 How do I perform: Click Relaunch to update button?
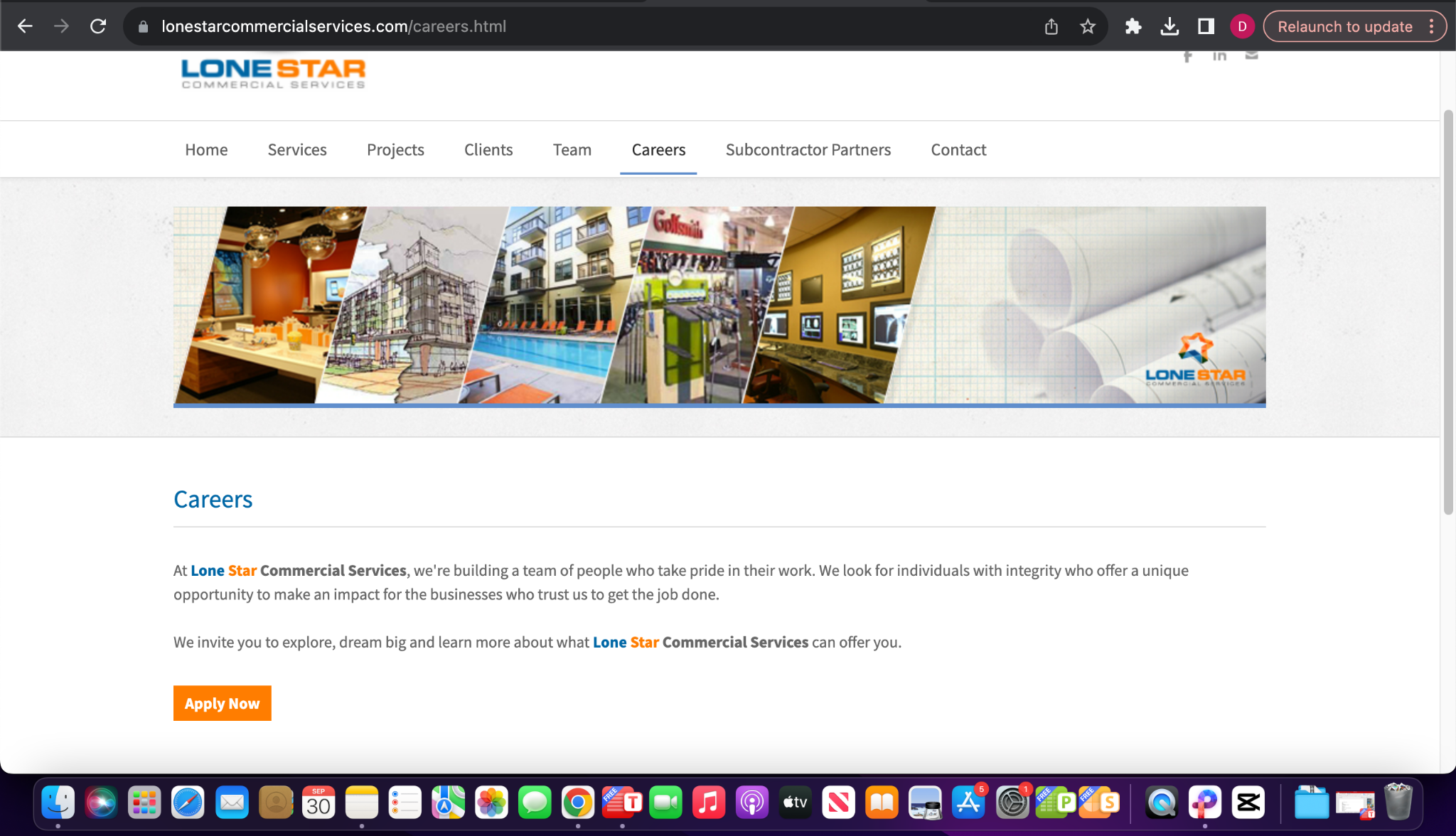(x=1344, y=27)
